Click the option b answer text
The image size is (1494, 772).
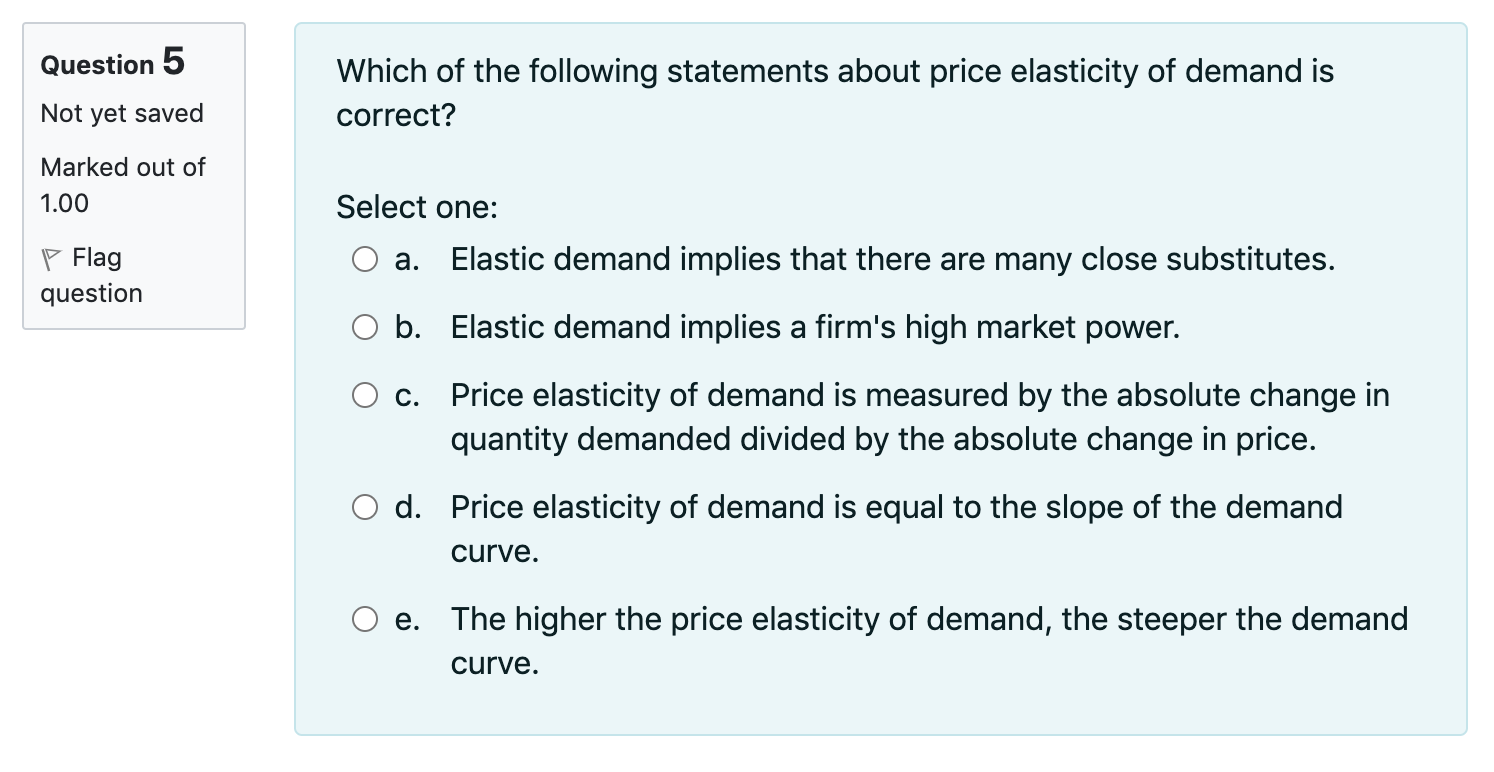click(815, 327)
